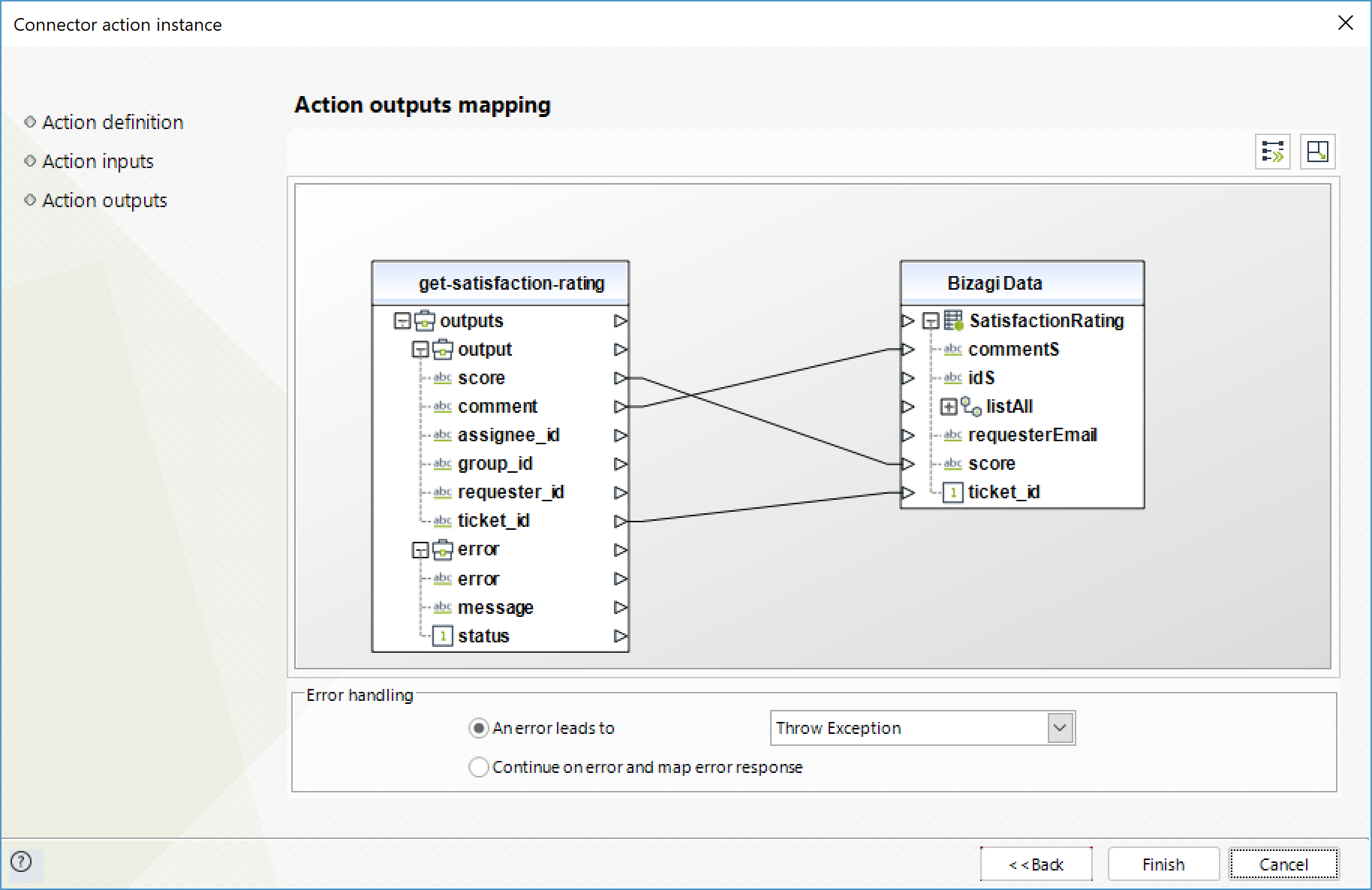1372x890 pixels.
Task: Select the requester_id source field
Action: (511, 492)
